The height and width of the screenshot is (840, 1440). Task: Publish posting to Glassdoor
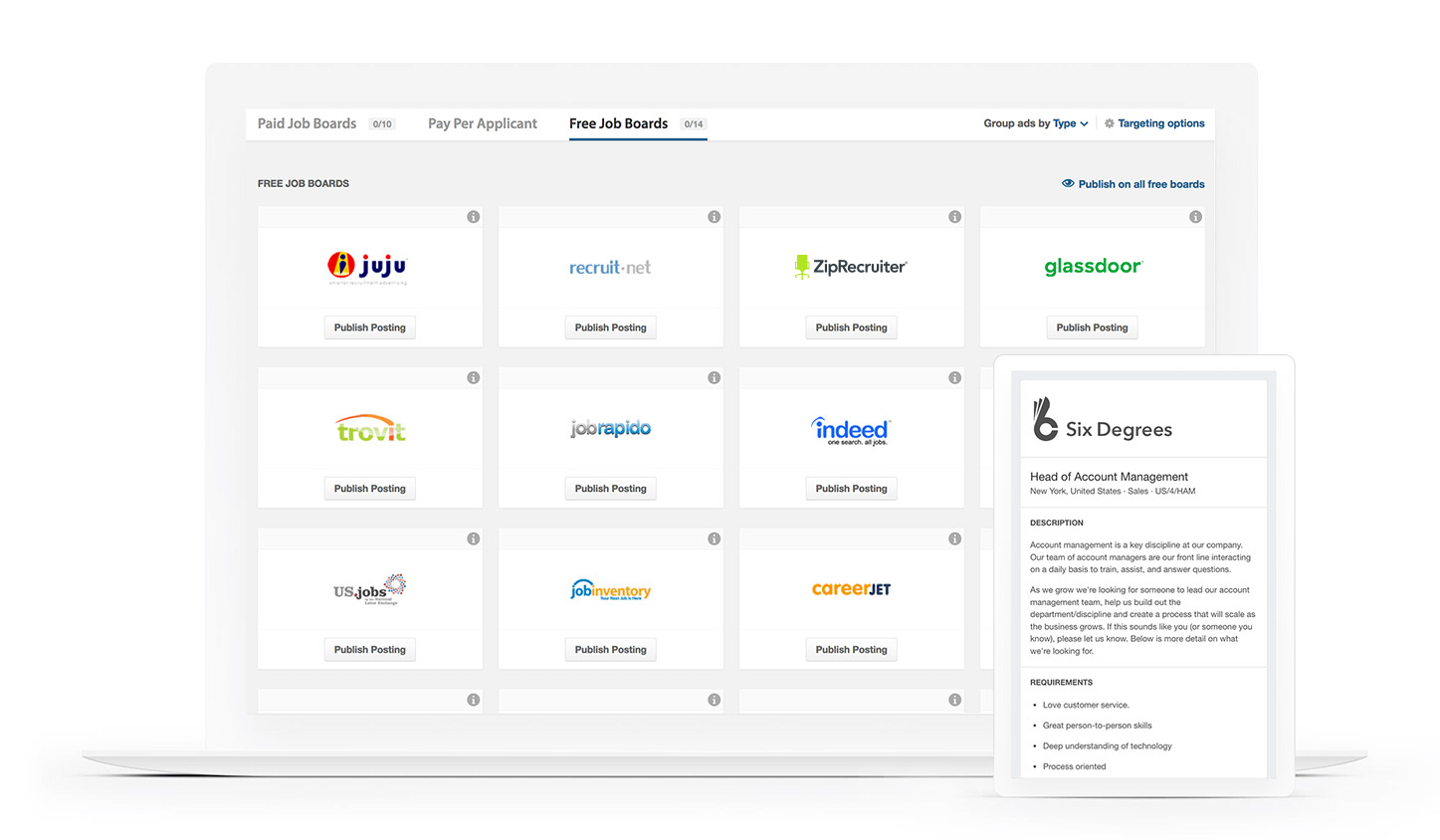click(x=1092, y=327)
